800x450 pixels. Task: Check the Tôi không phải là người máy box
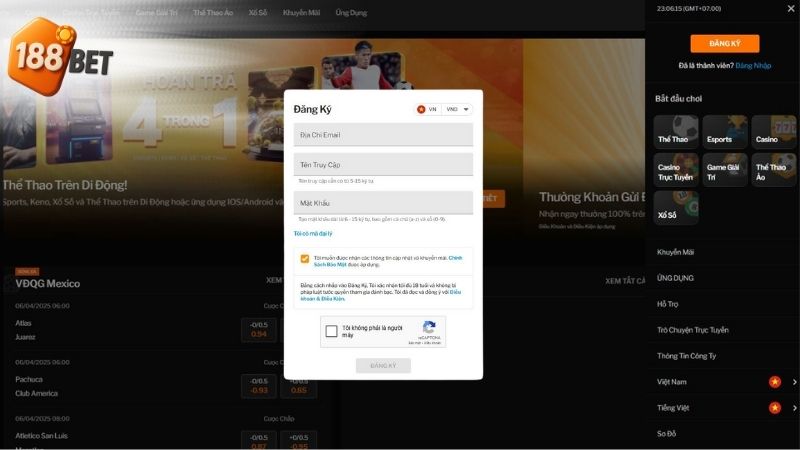331,331
